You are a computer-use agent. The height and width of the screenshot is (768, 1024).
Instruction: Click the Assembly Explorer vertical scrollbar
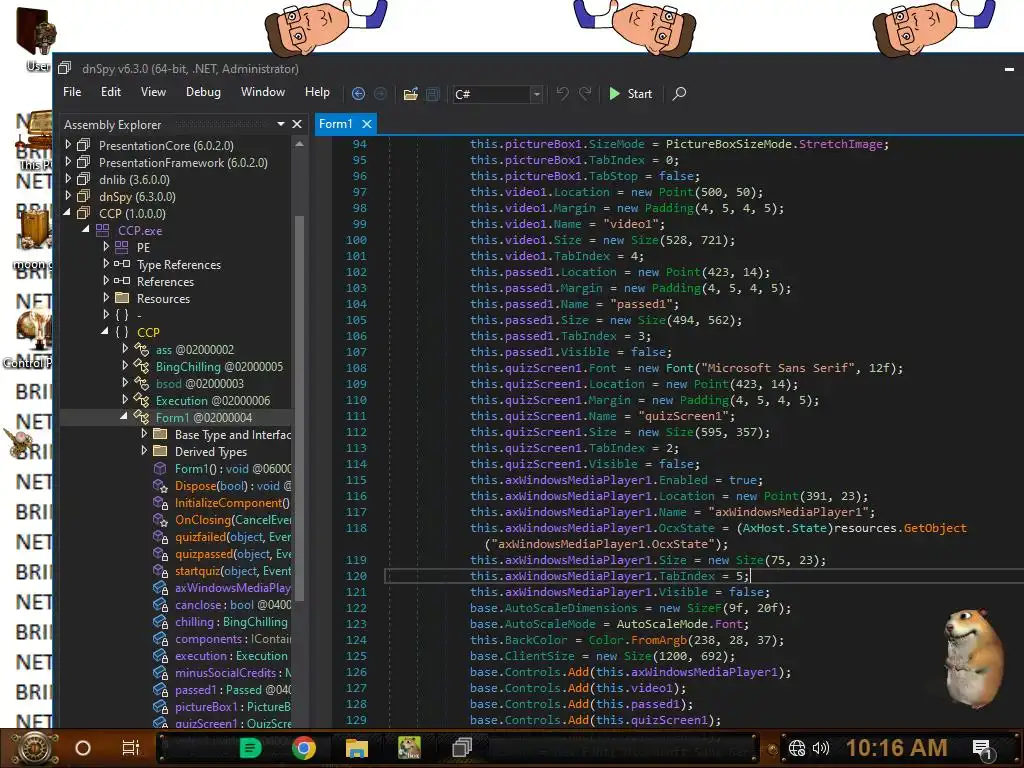point(300,408)
